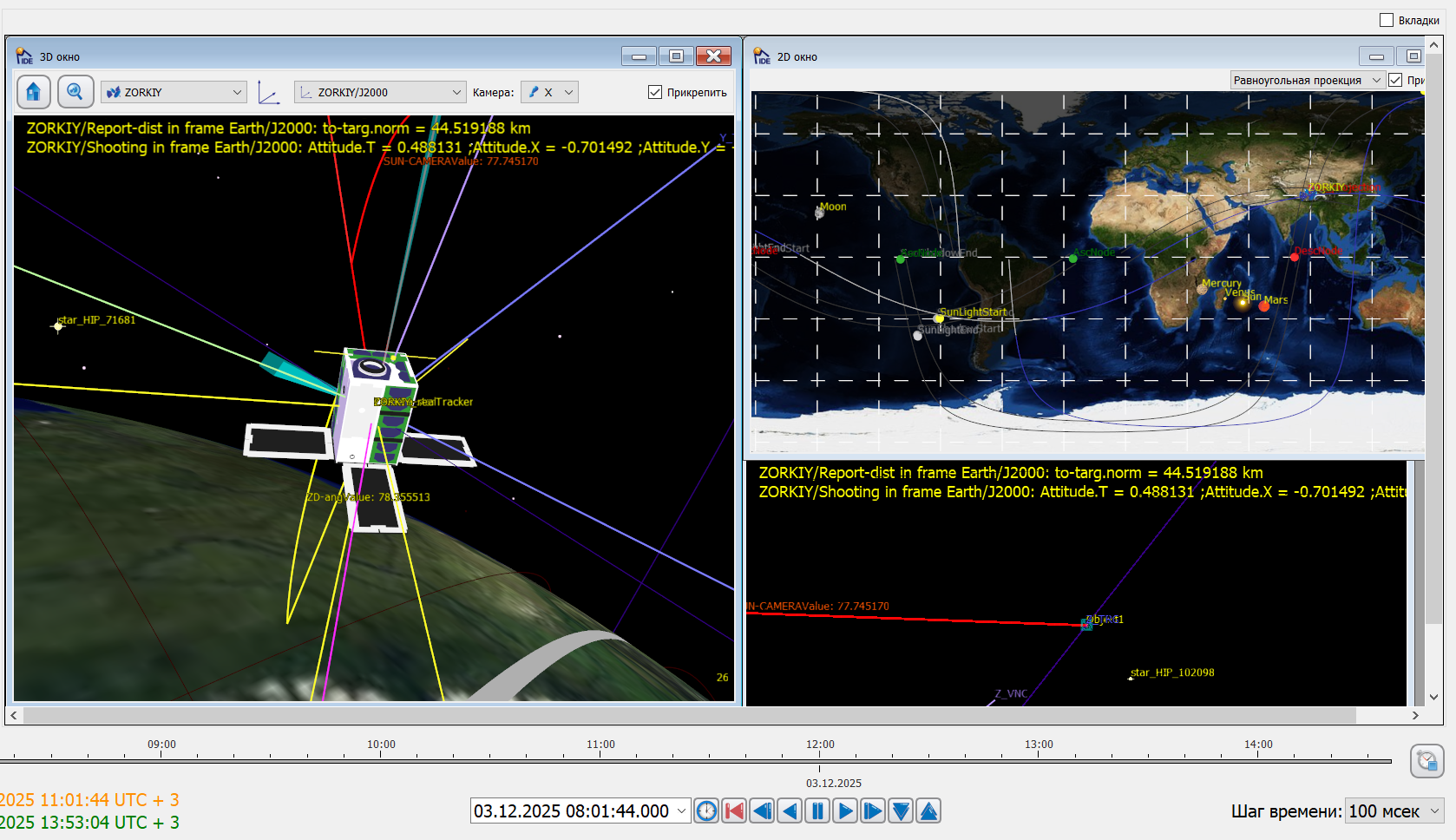Click the Moon marker on the 2D map

point(819,212)
